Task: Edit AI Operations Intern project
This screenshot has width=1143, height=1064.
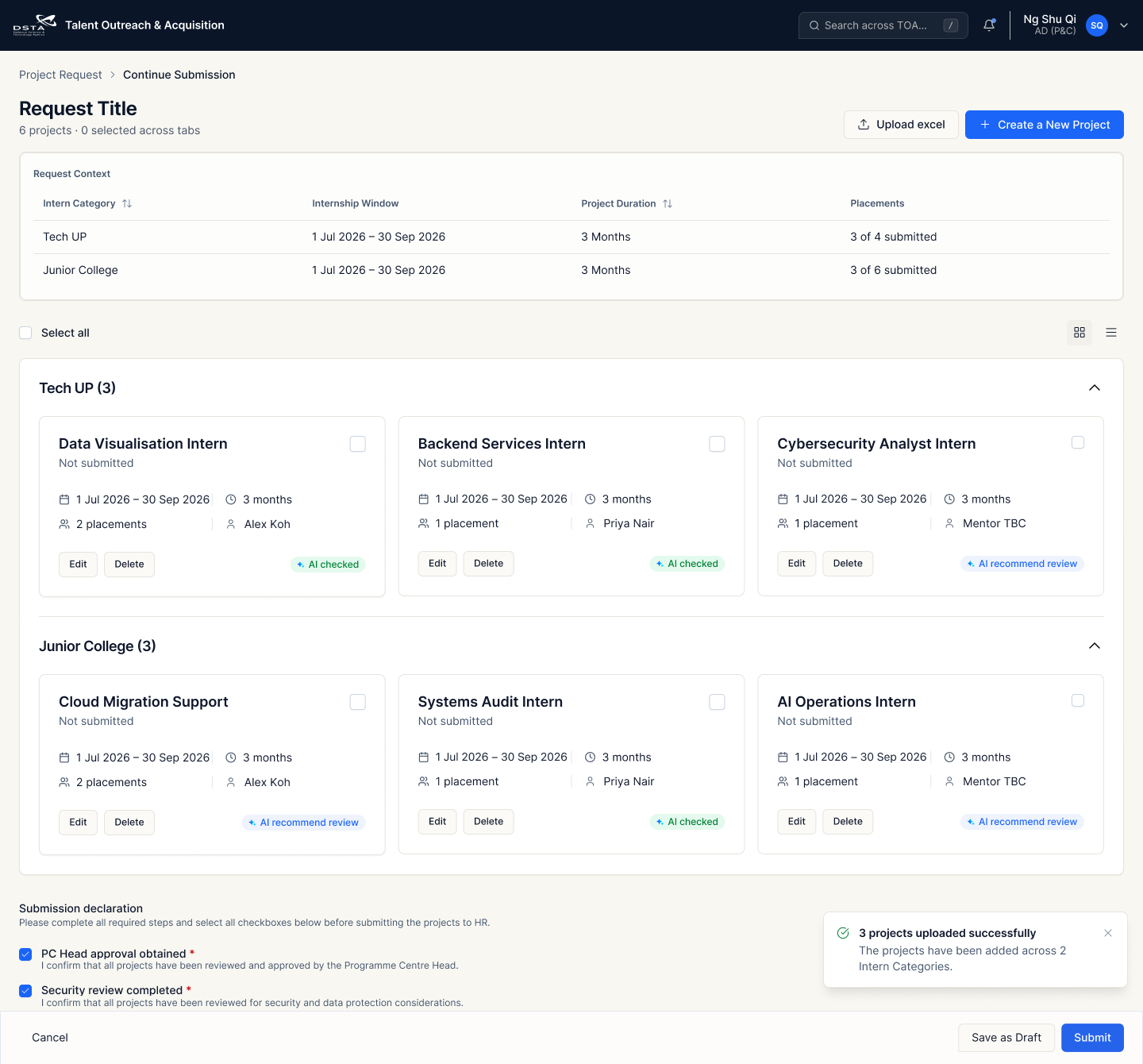Action: (797, 822)
